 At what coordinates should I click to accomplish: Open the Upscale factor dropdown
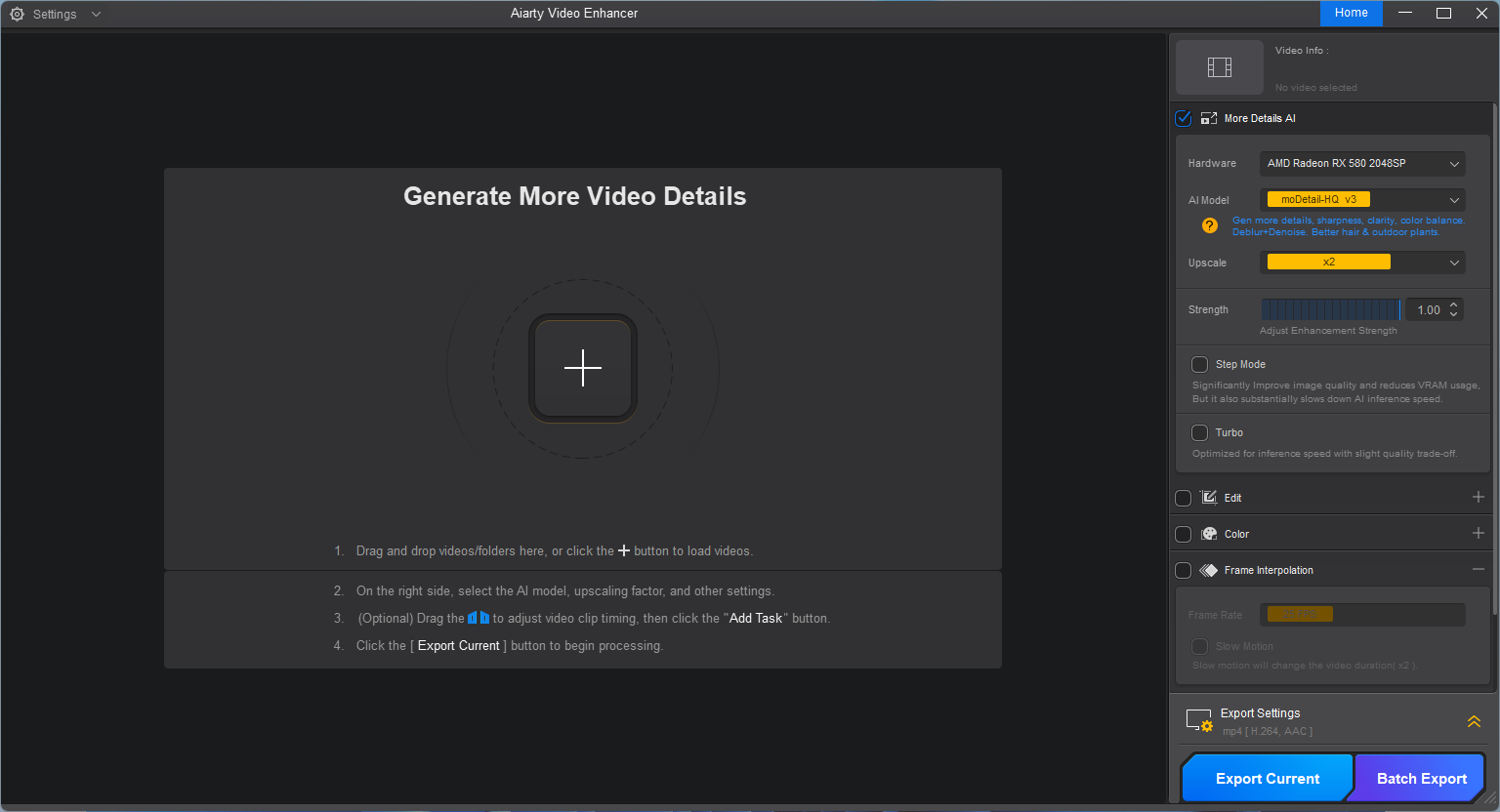pos(1361,263)
